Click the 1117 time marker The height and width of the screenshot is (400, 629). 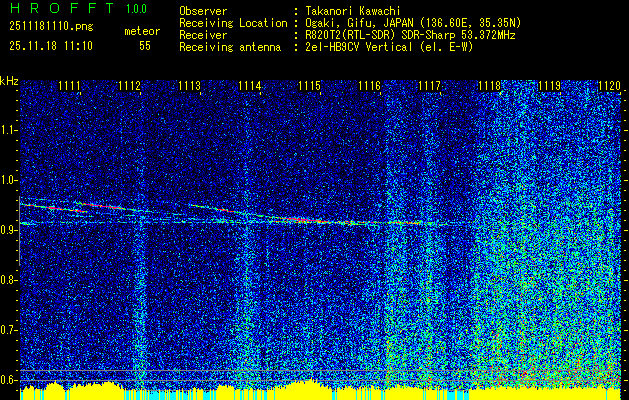[x=429, y=85]
